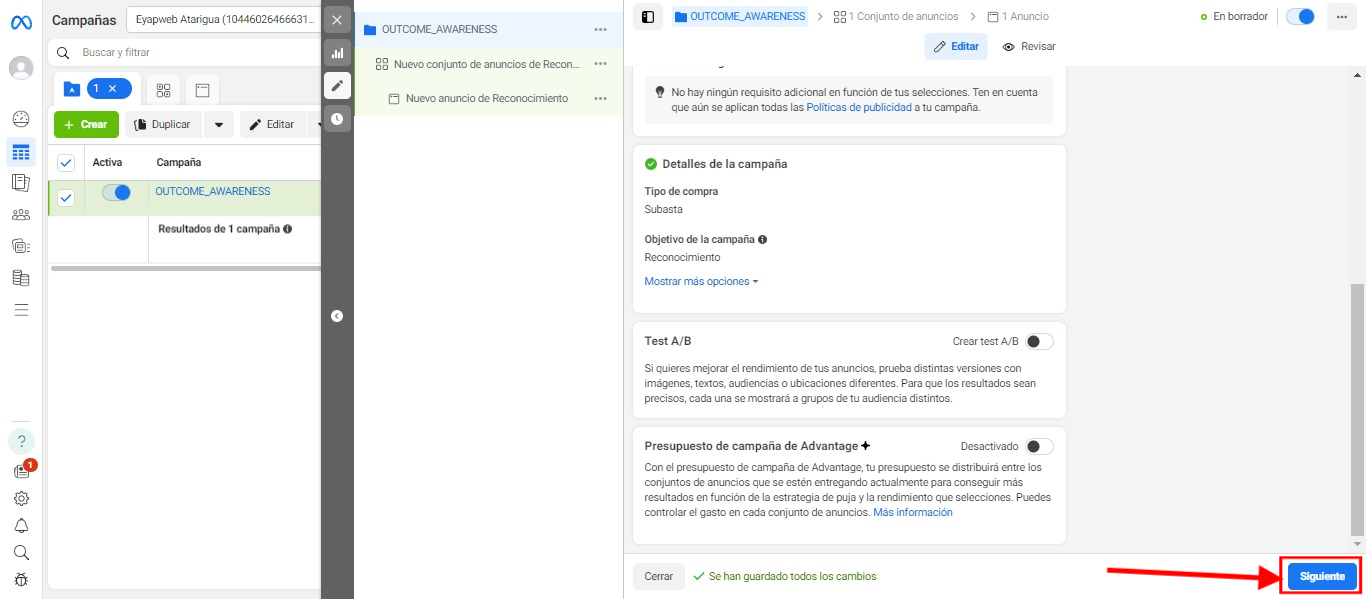Open the account overview gauge icon

pyautogui.click(x=21, y=119)
